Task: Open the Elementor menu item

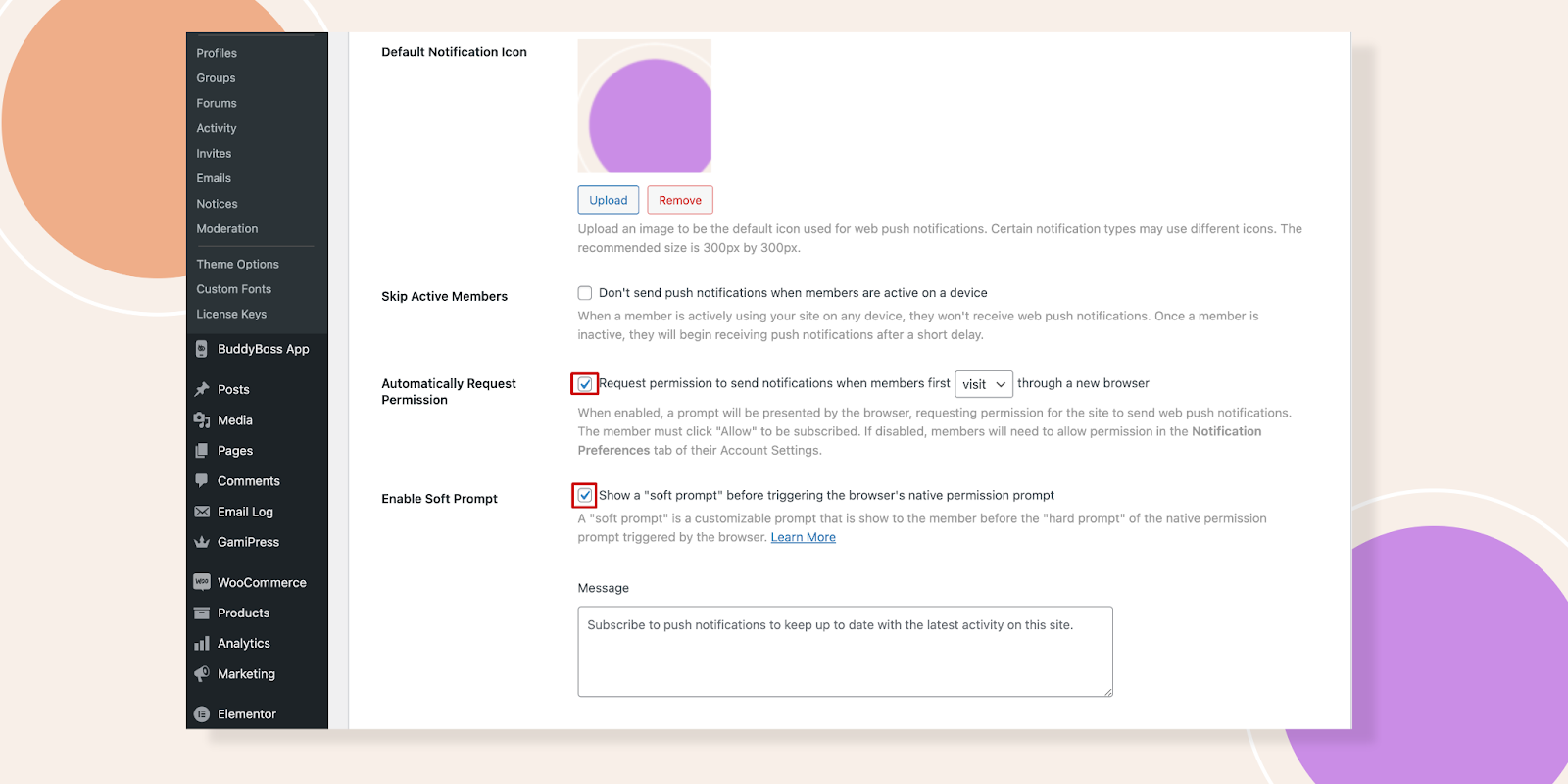Action: click(247, 714)
